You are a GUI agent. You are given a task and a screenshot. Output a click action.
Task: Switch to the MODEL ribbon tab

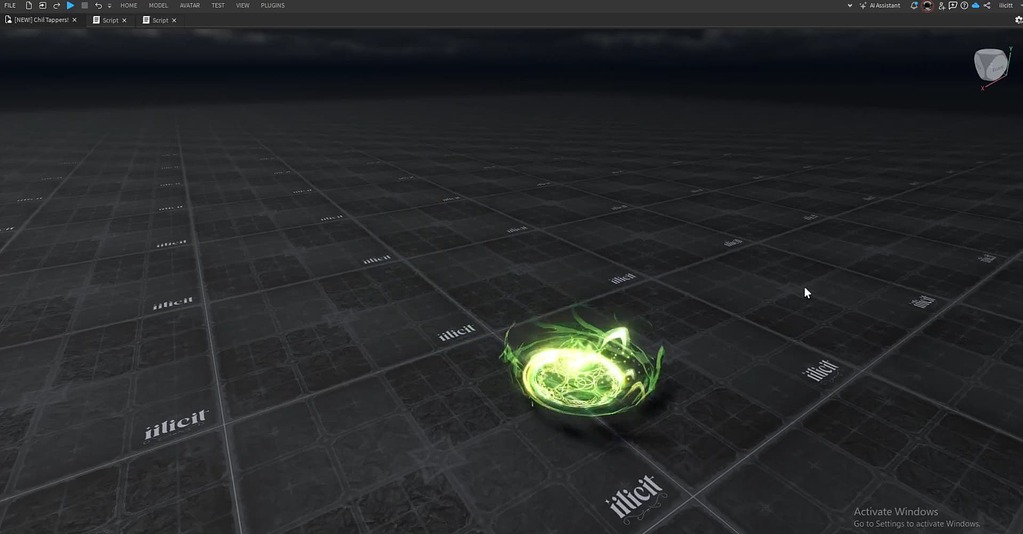click(x=158, y=5)
